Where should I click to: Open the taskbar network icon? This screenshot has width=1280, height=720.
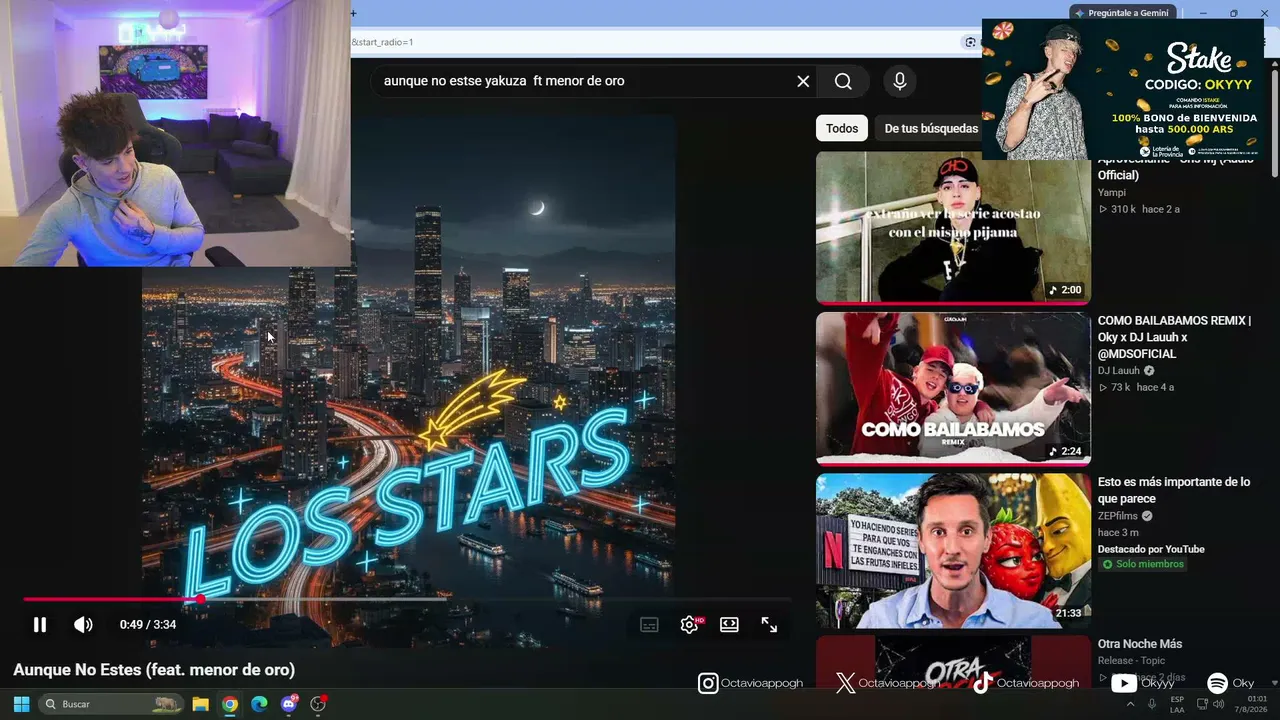[1202, 704]
